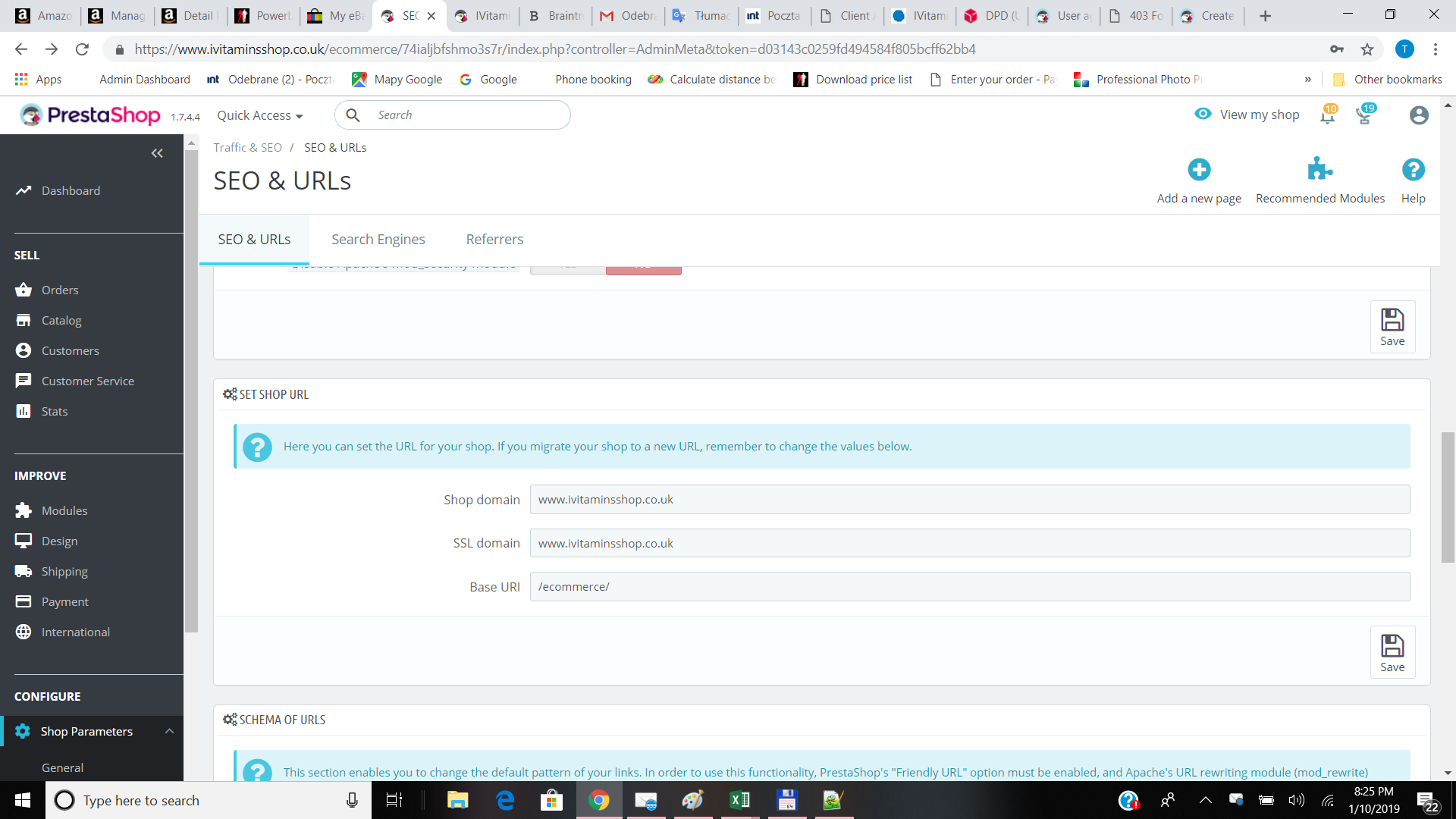Viewport: 1456px width, 819px height.
Task: Open Traffic & SEO breadcrumb link
Action: (x=247, y=148)
